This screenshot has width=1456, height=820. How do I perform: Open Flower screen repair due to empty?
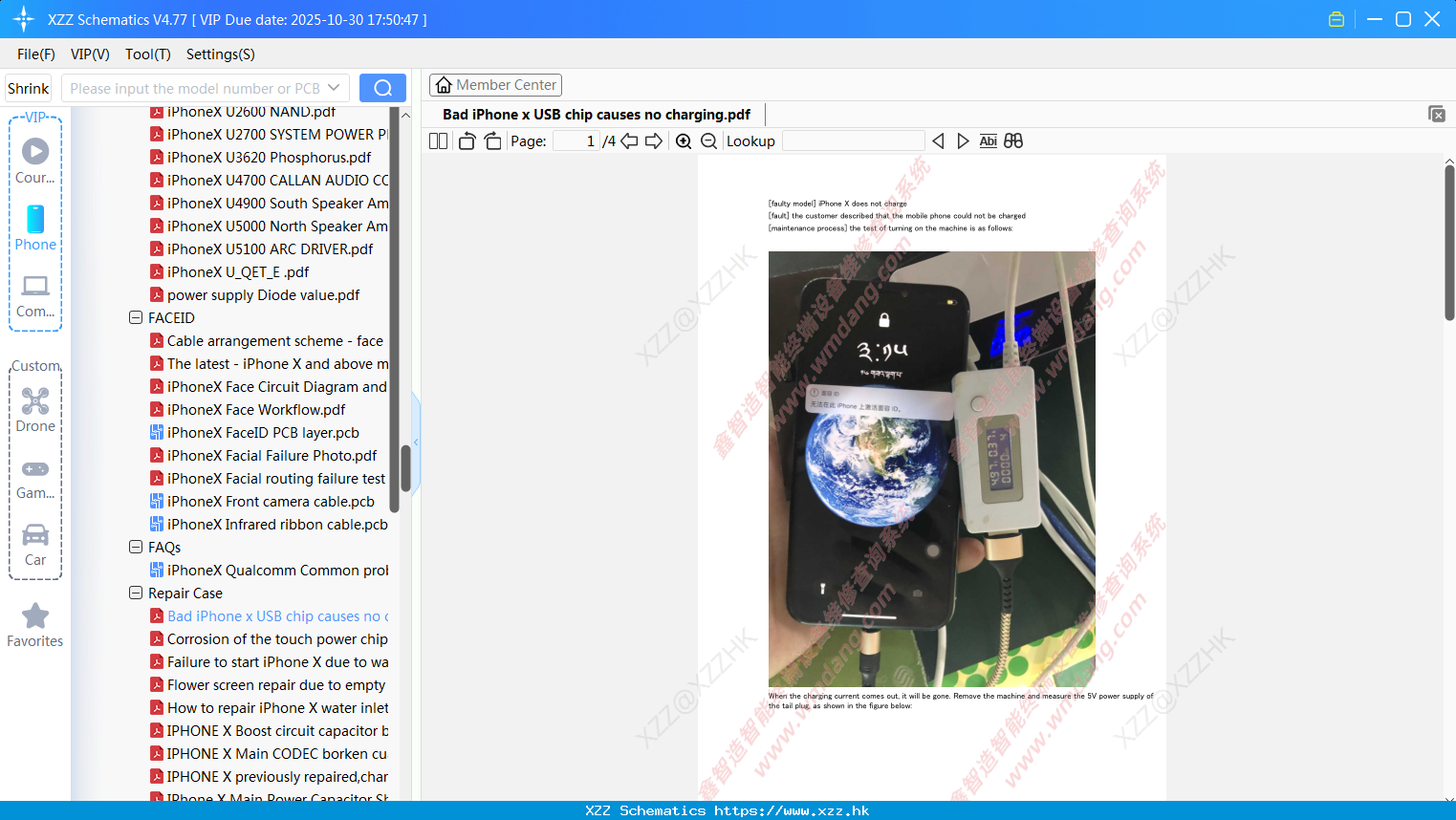pos(269,685)
